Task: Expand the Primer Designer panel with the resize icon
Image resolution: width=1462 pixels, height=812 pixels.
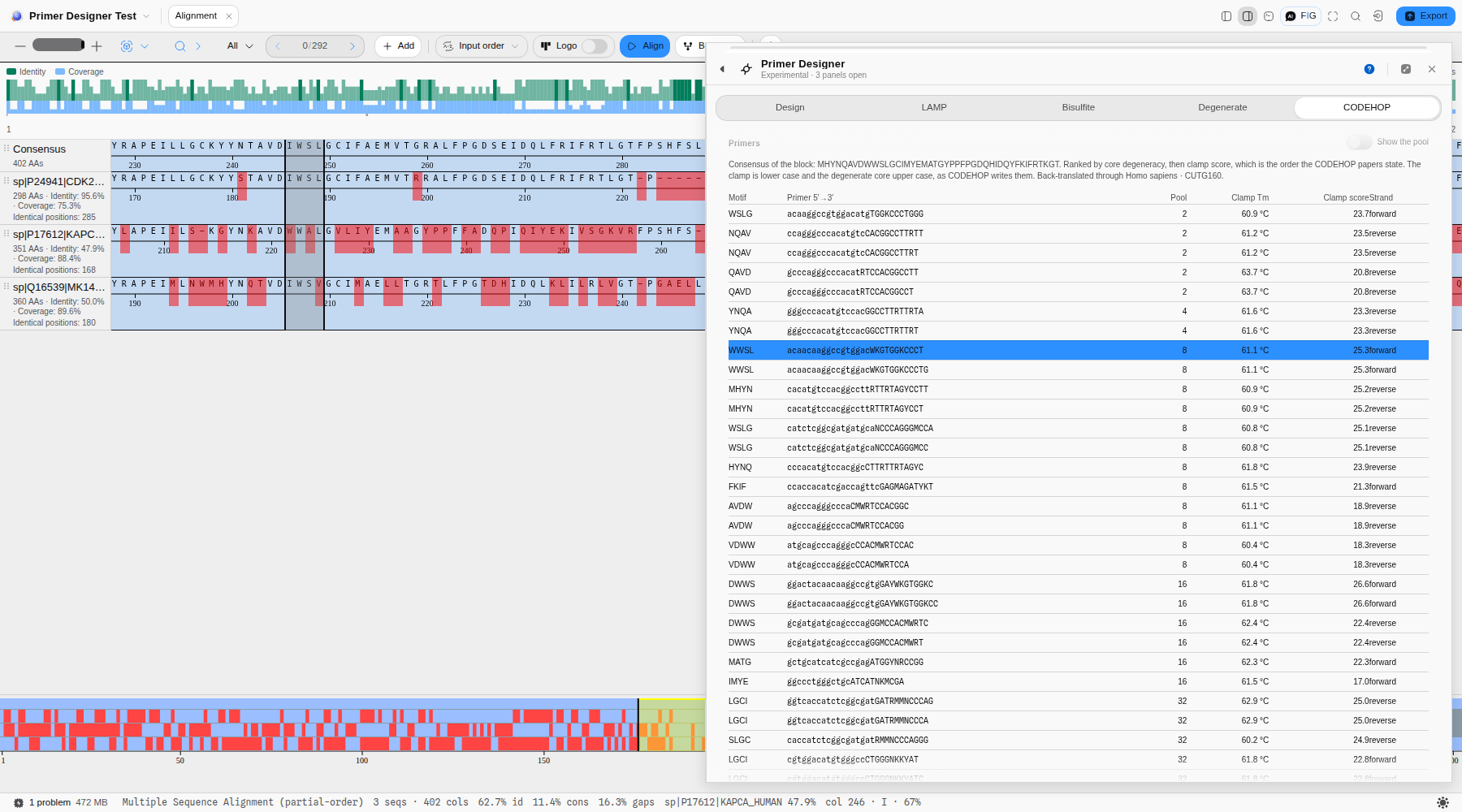Action: (x=1406, y=69)
